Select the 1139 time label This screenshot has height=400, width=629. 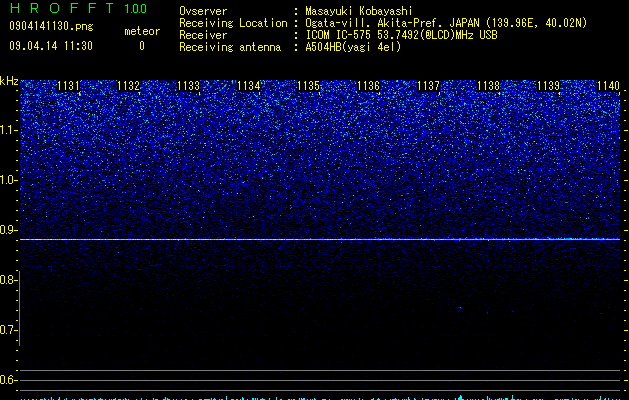548,86
